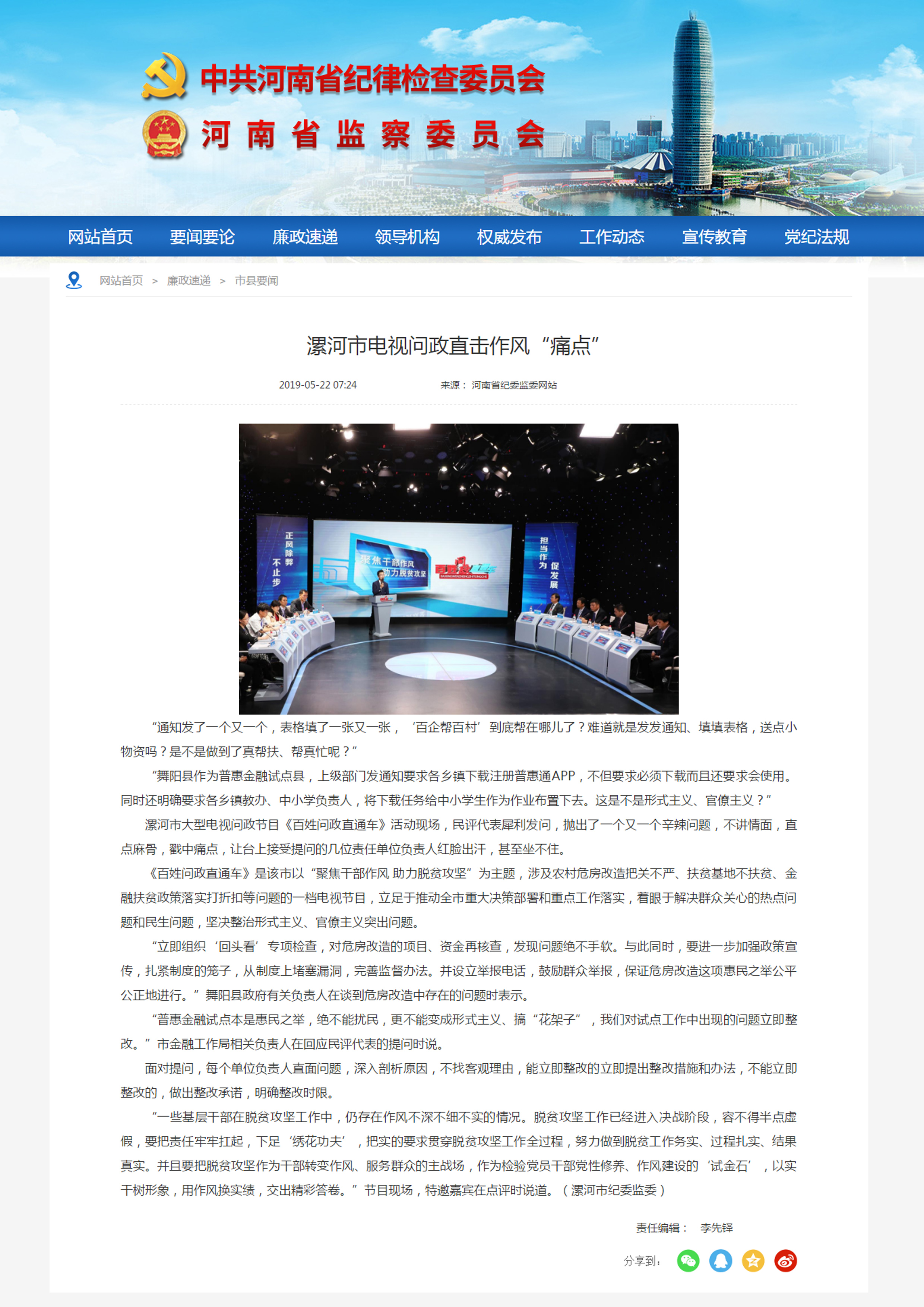Share article via QQ icon

[x=720, y=1260]
